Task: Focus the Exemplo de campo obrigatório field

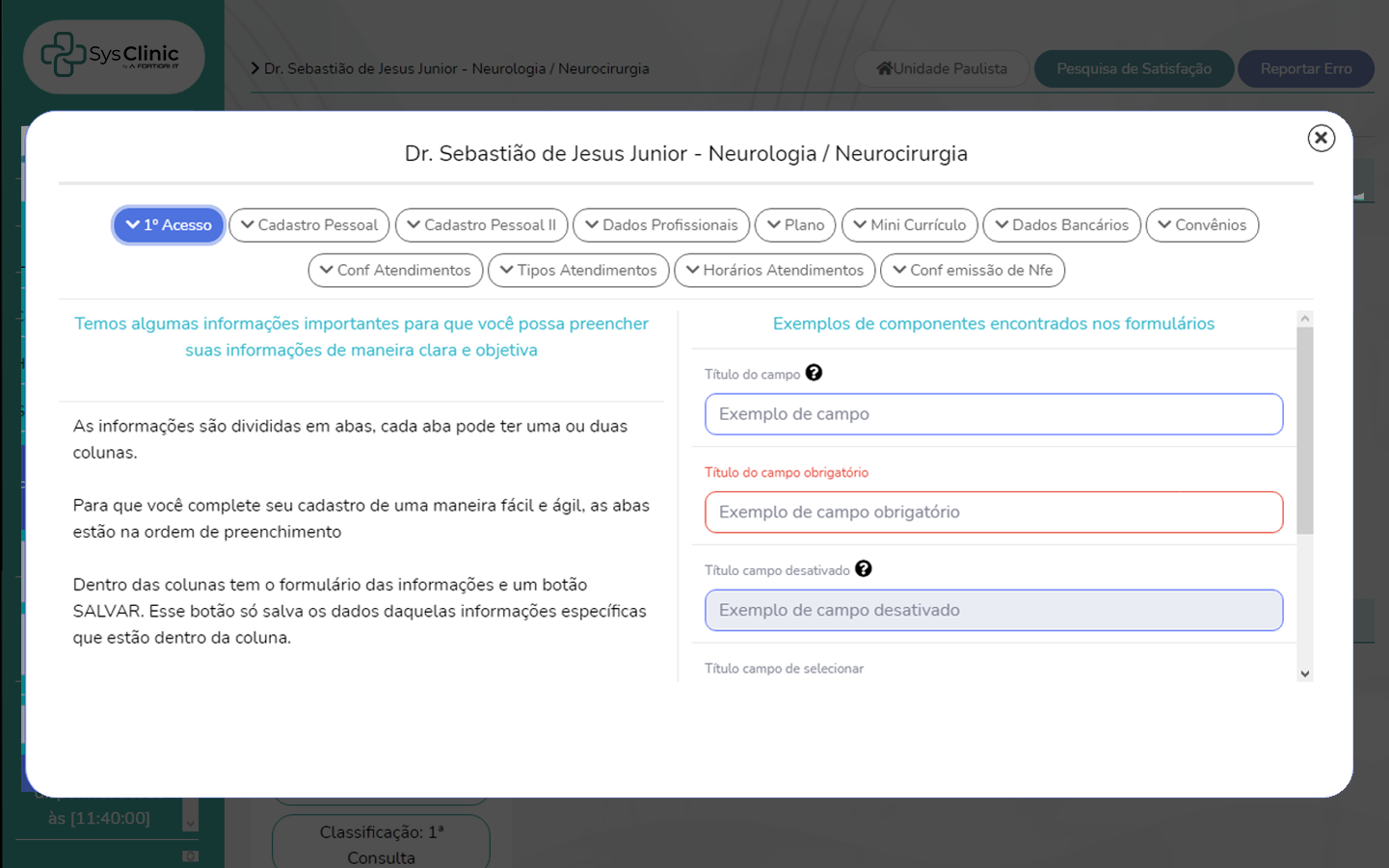Action: (993, 513)
